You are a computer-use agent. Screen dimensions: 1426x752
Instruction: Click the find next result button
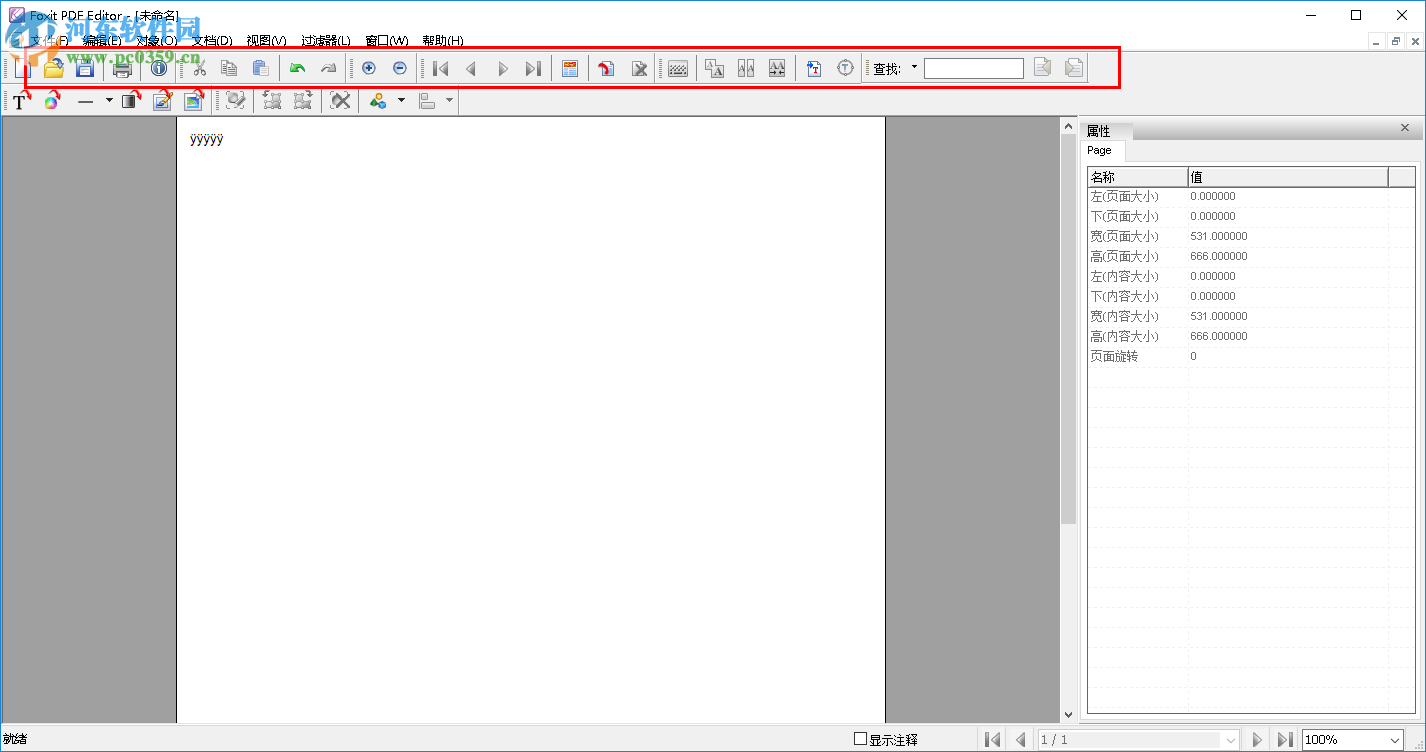[1073, 68]
